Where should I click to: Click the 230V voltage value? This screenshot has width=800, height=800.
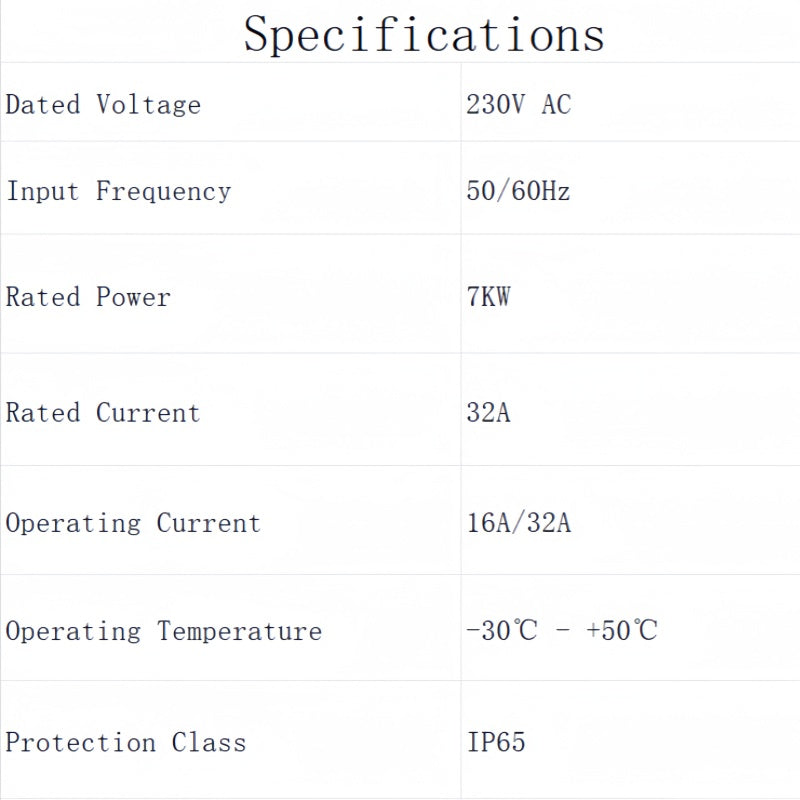click(x=495, y=105)
